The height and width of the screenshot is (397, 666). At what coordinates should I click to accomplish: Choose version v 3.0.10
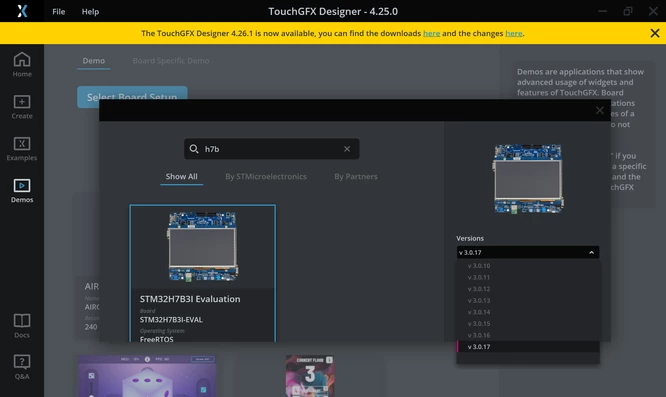click(528, 266)
